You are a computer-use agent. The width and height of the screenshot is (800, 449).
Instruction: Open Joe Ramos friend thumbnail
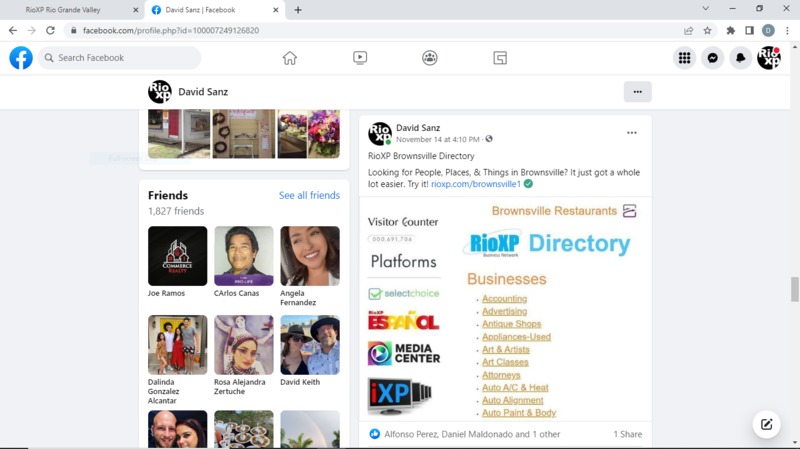pyautogui.click(x=177, y=256)
